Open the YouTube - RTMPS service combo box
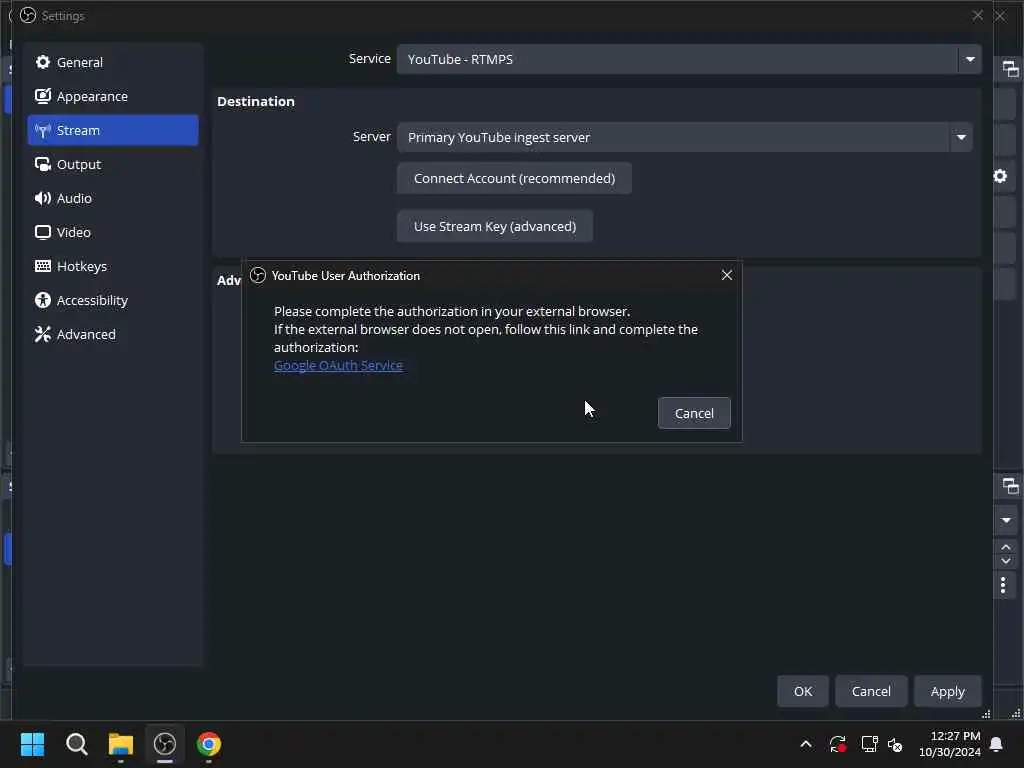The height and width of the screenshot is (768, 1024). coord(688,59)
